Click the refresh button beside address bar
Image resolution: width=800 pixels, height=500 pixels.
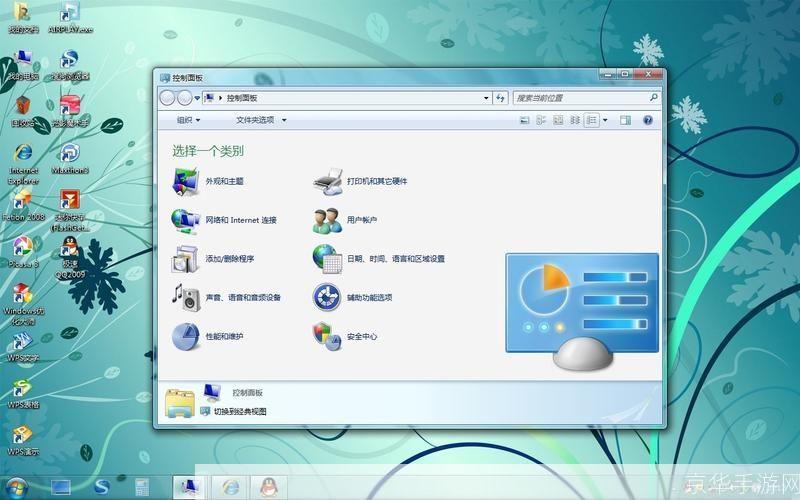click(x=500, y=98)
